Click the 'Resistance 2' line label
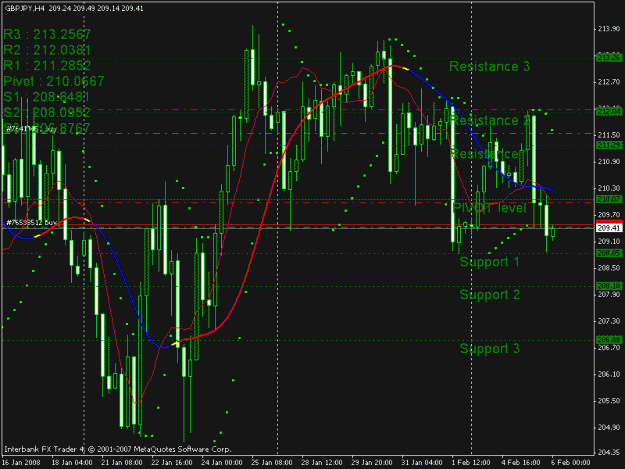The height and width of the screenshot is (469, 625). (490, 120)
